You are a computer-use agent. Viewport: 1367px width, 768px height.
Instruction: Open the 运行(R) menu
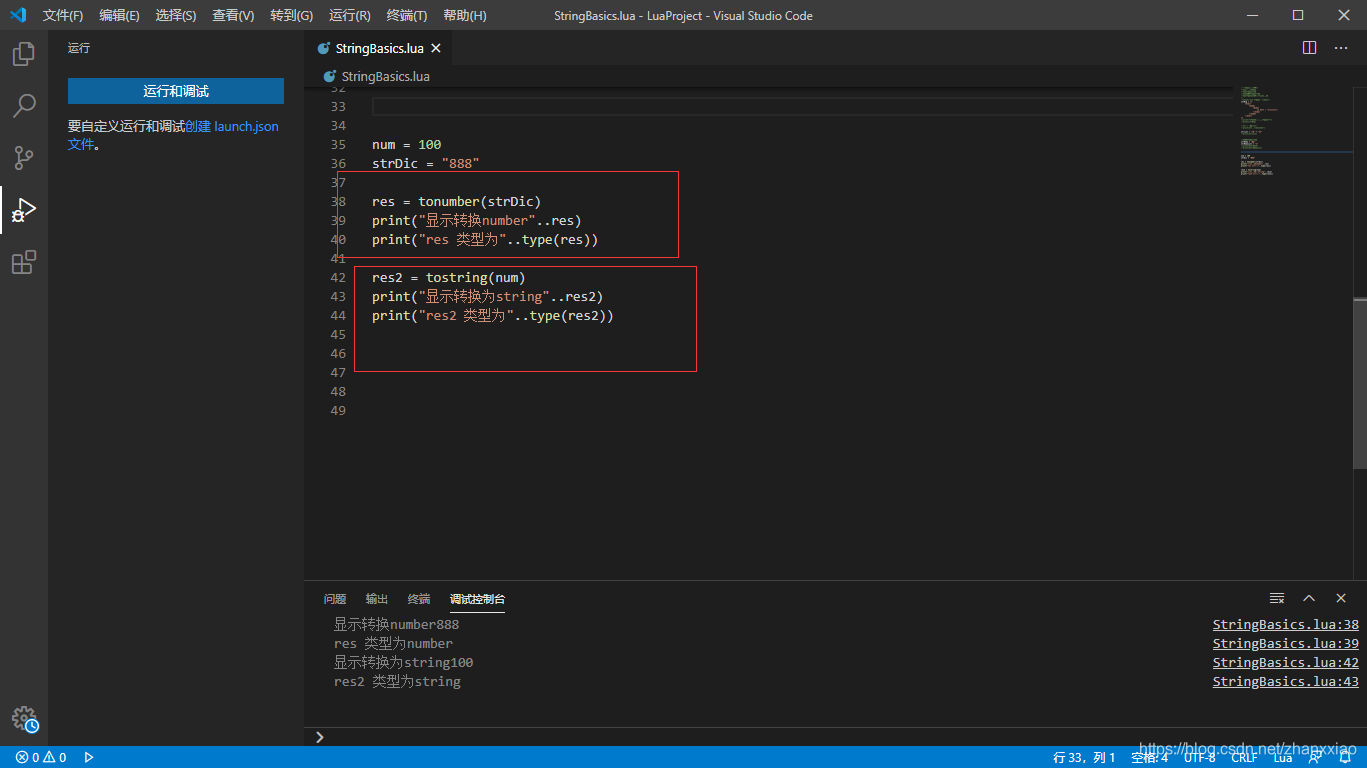(x=350, y=15)
